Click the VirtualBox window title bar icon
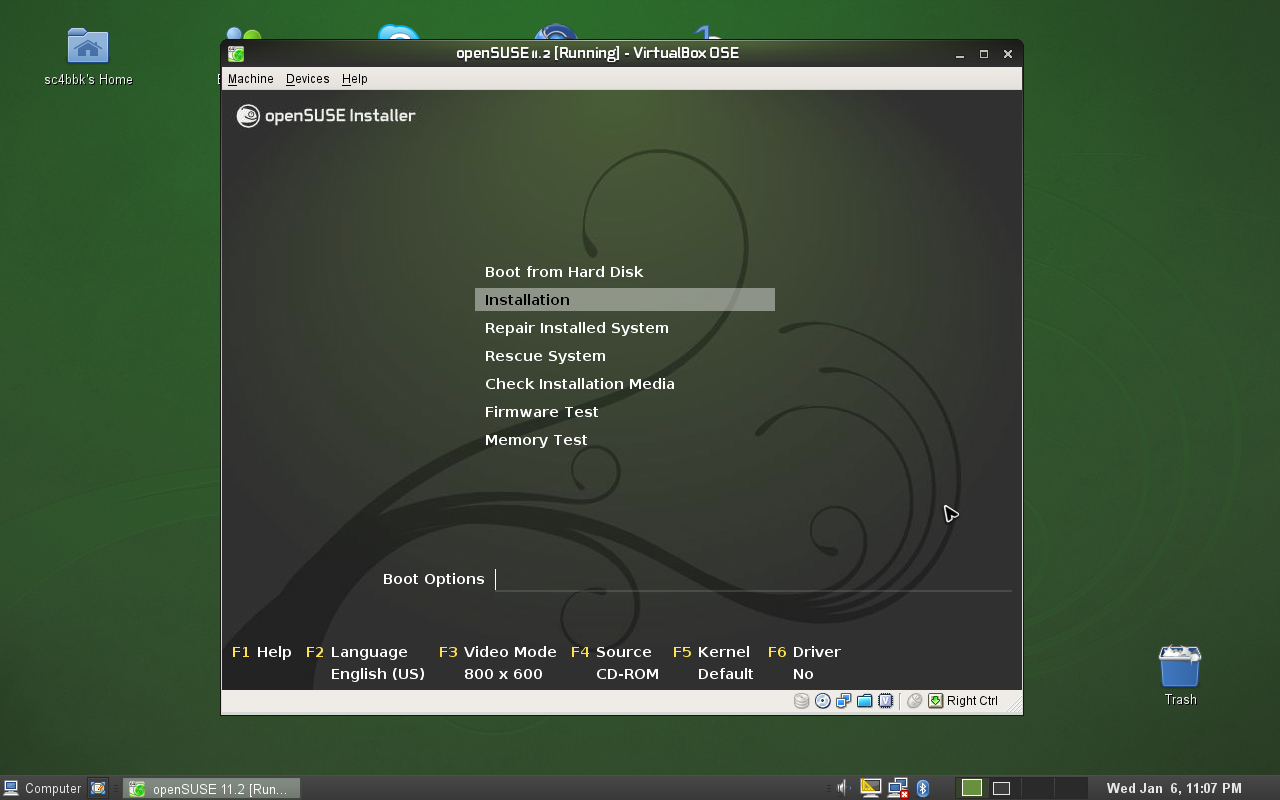 coord(236,54)
